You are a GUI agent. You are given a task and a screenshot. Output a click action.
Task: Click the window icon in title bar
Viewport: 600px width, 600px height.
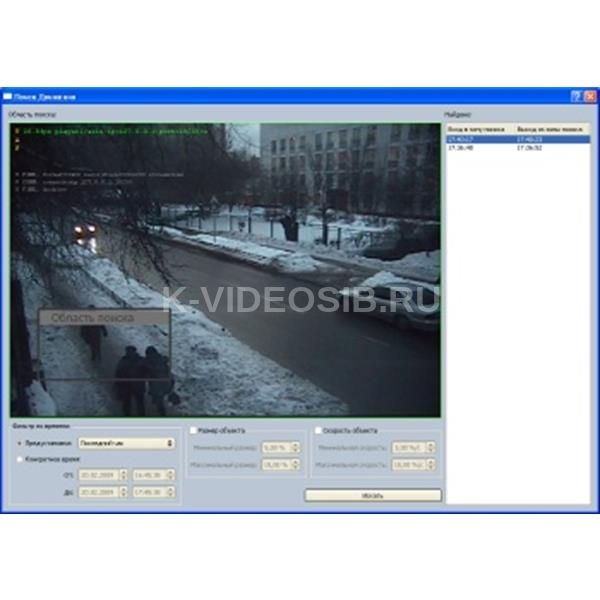coord(8,97)
